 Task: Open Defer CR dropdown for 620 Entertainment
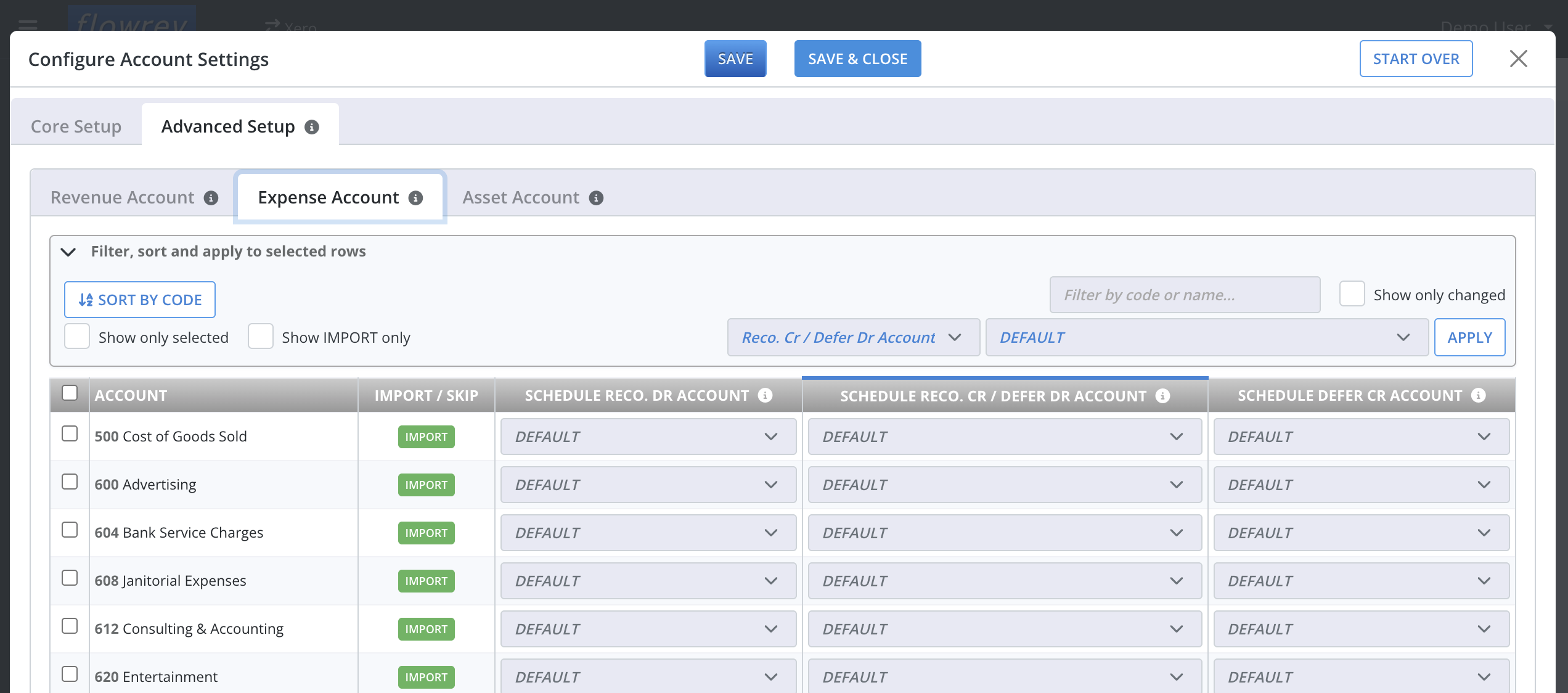point(1362,676)
